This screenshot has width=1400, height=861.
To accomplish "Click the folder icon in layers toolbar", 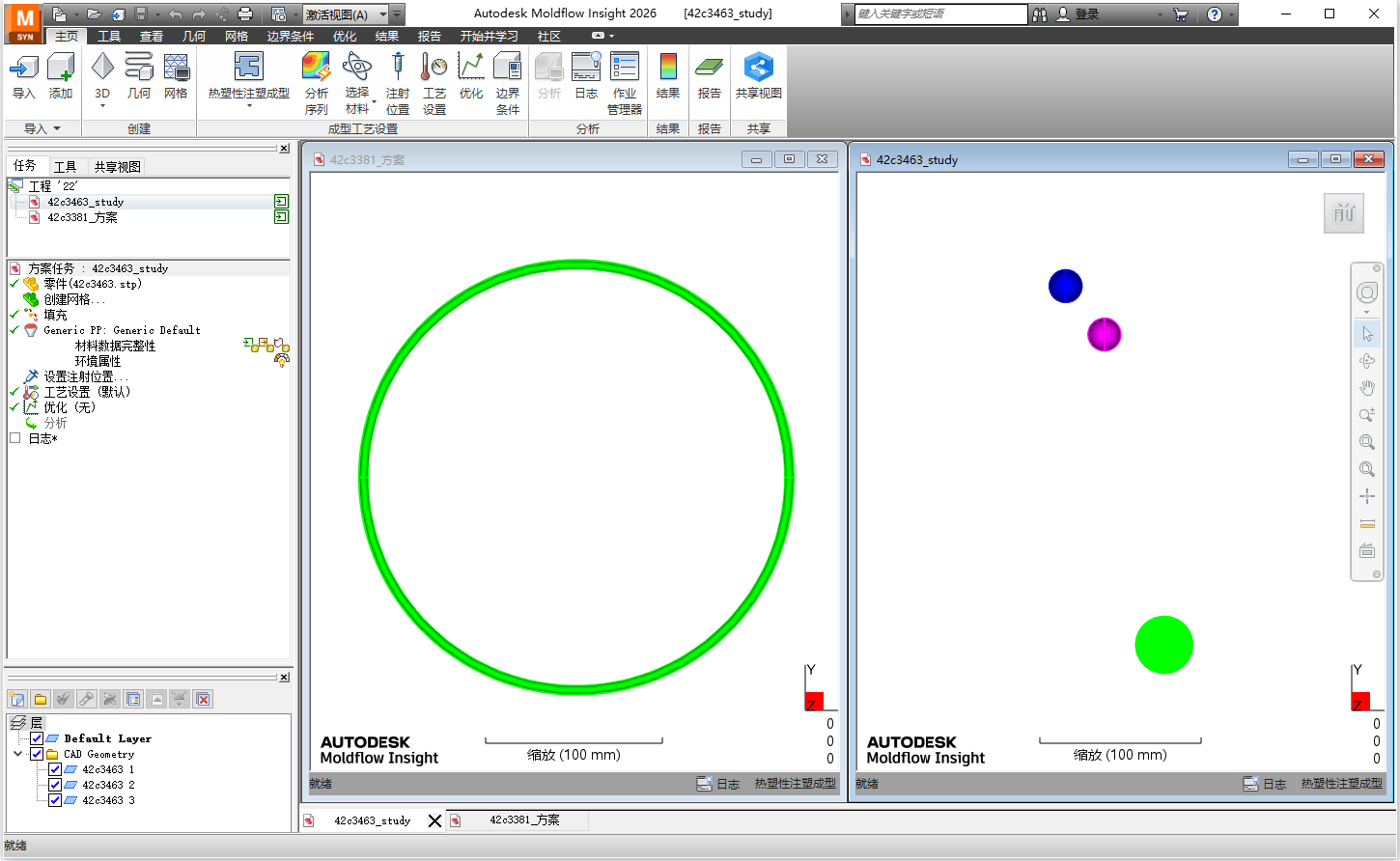I will click(x=41, y=699).
